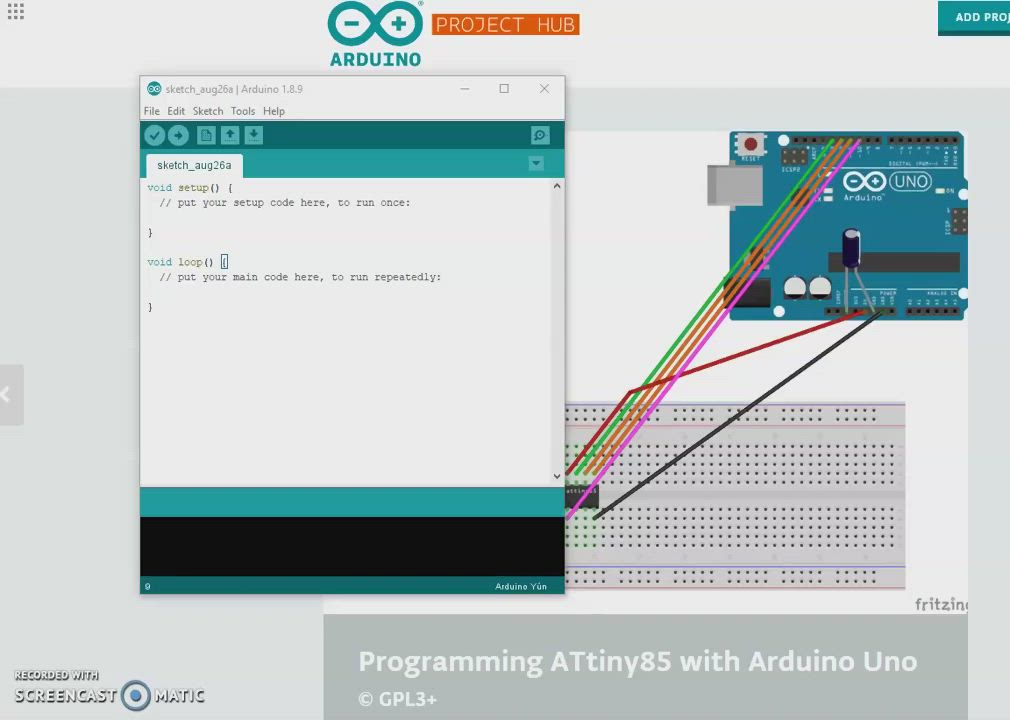1010x720 pixels.
Task: Open the Serial Monitor icon
Action: click(540, 136)
